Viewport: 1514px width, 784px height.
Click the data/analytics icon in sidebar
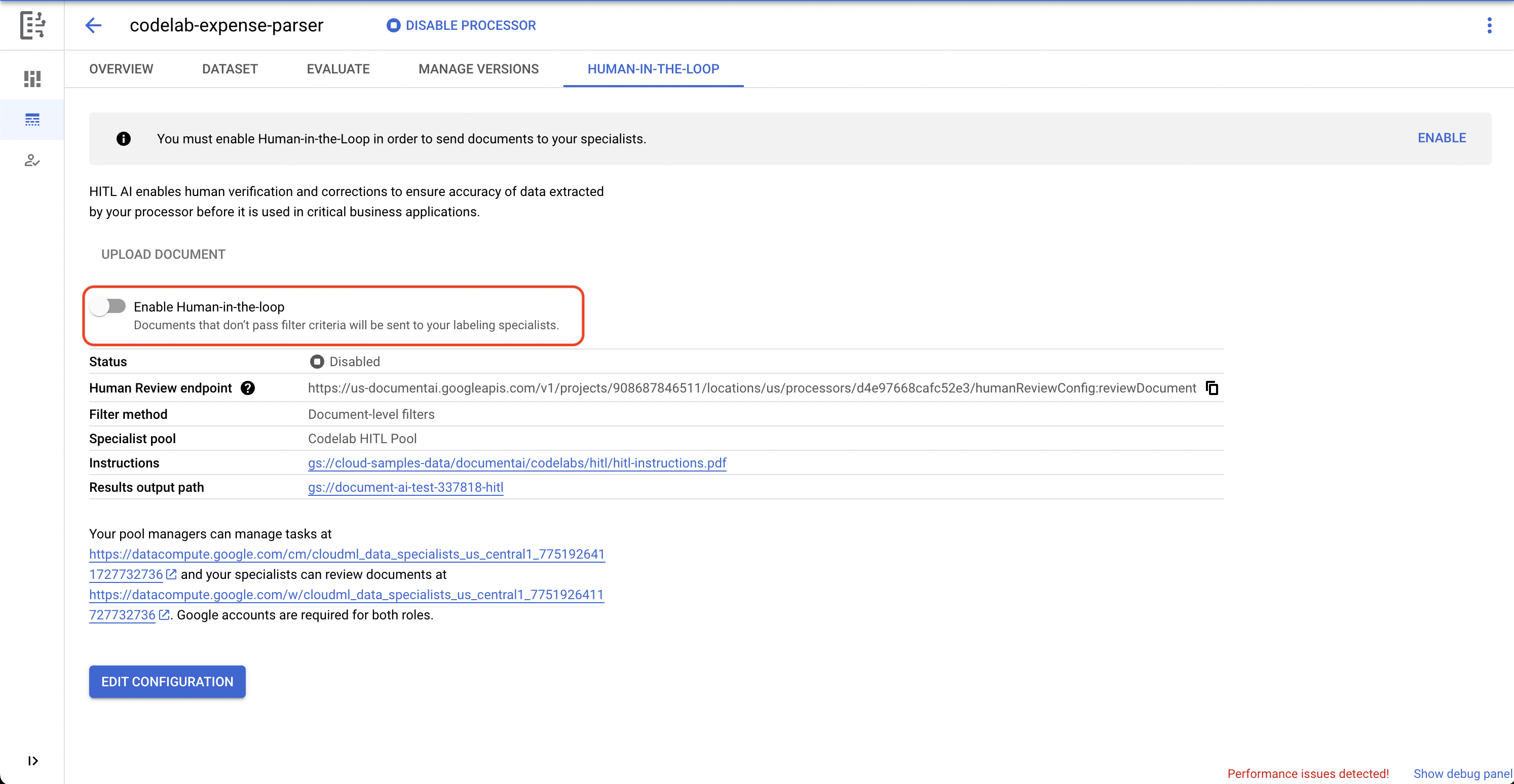click(31, 79)
